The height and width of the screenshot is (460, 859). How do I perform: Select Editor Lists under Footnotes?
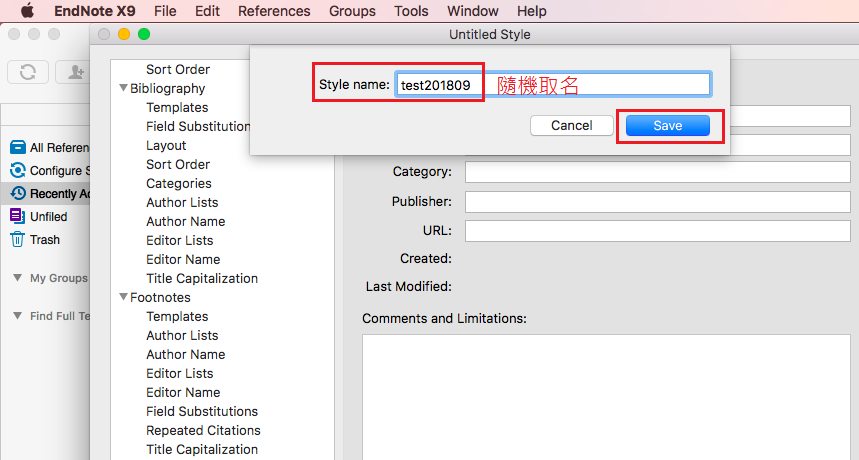(x=180, y=373)
